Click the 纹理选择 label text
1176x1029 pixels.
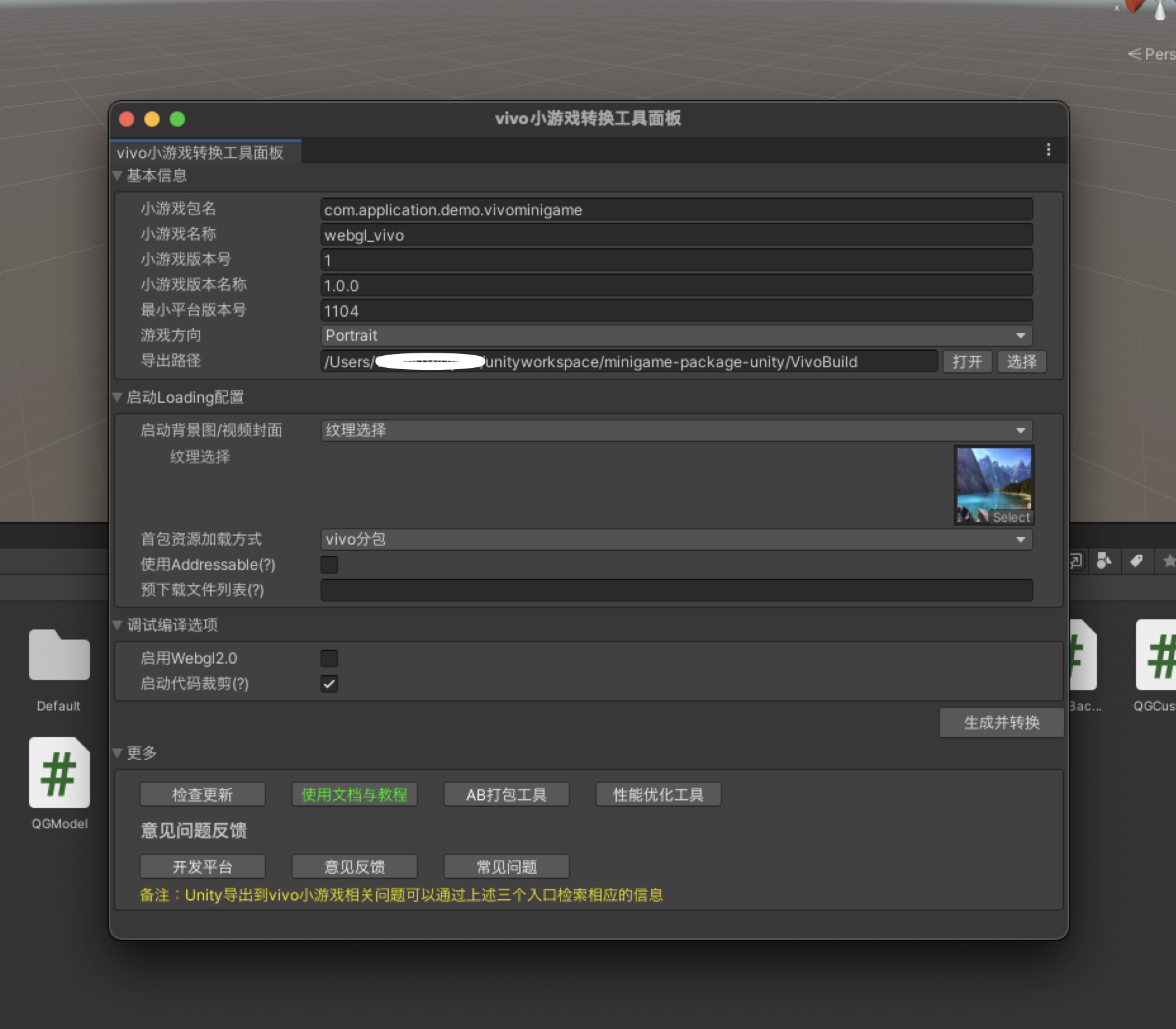tap(200, 457)
